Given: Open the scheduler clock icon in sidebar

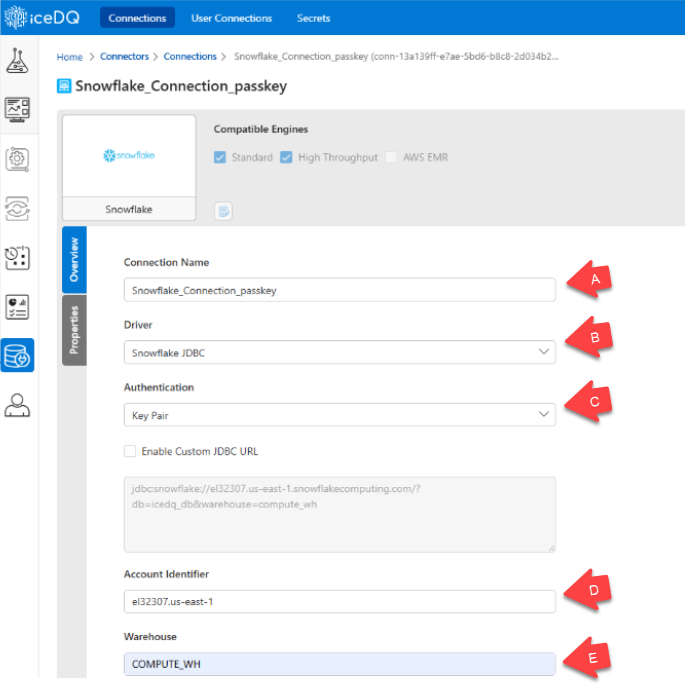Looking at the screenshot, I should (x=18, y=257).
